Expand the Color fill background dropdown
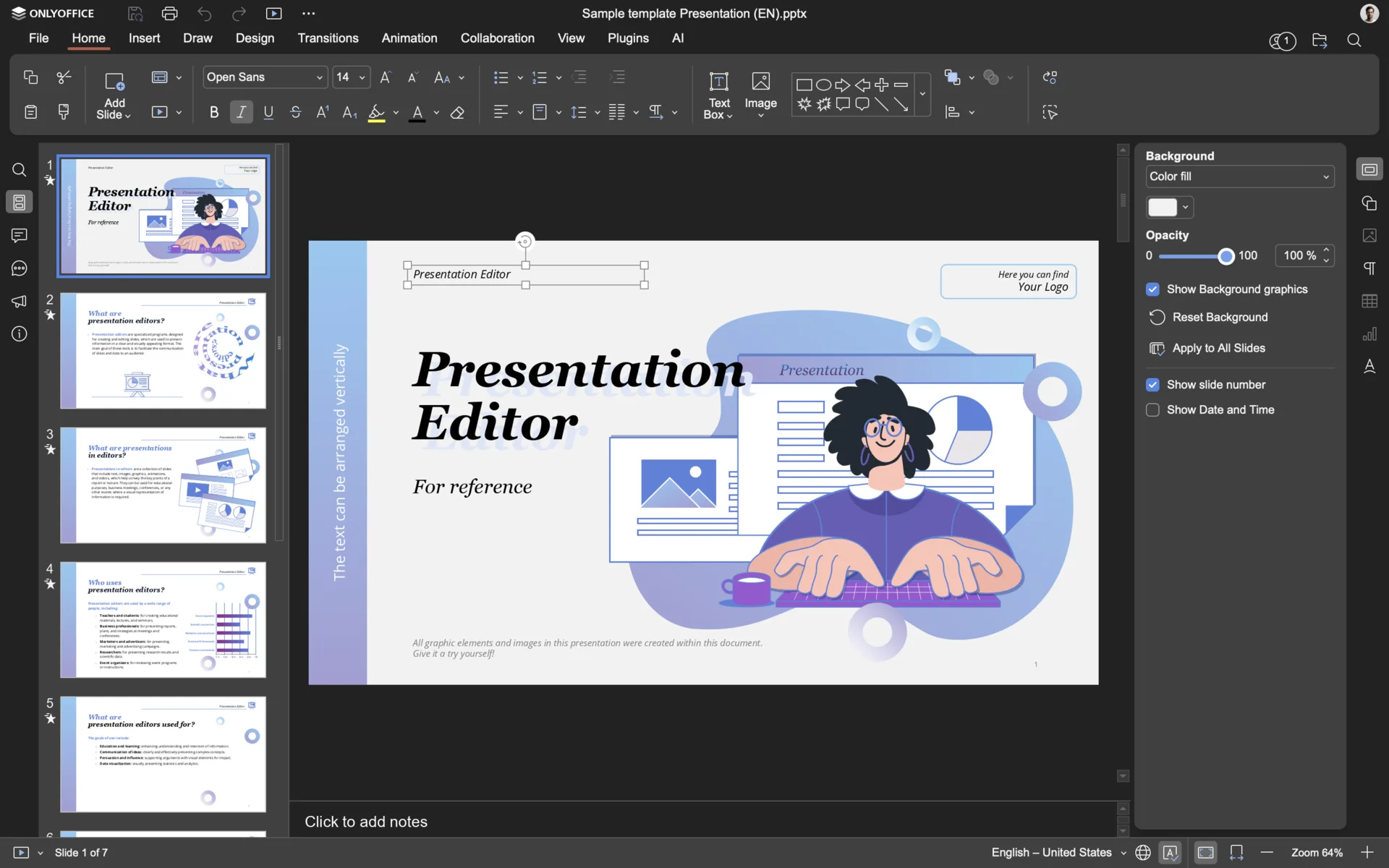Image resolution: width=1389 pixels, height=868 pixels. [x=1239, y=176]
